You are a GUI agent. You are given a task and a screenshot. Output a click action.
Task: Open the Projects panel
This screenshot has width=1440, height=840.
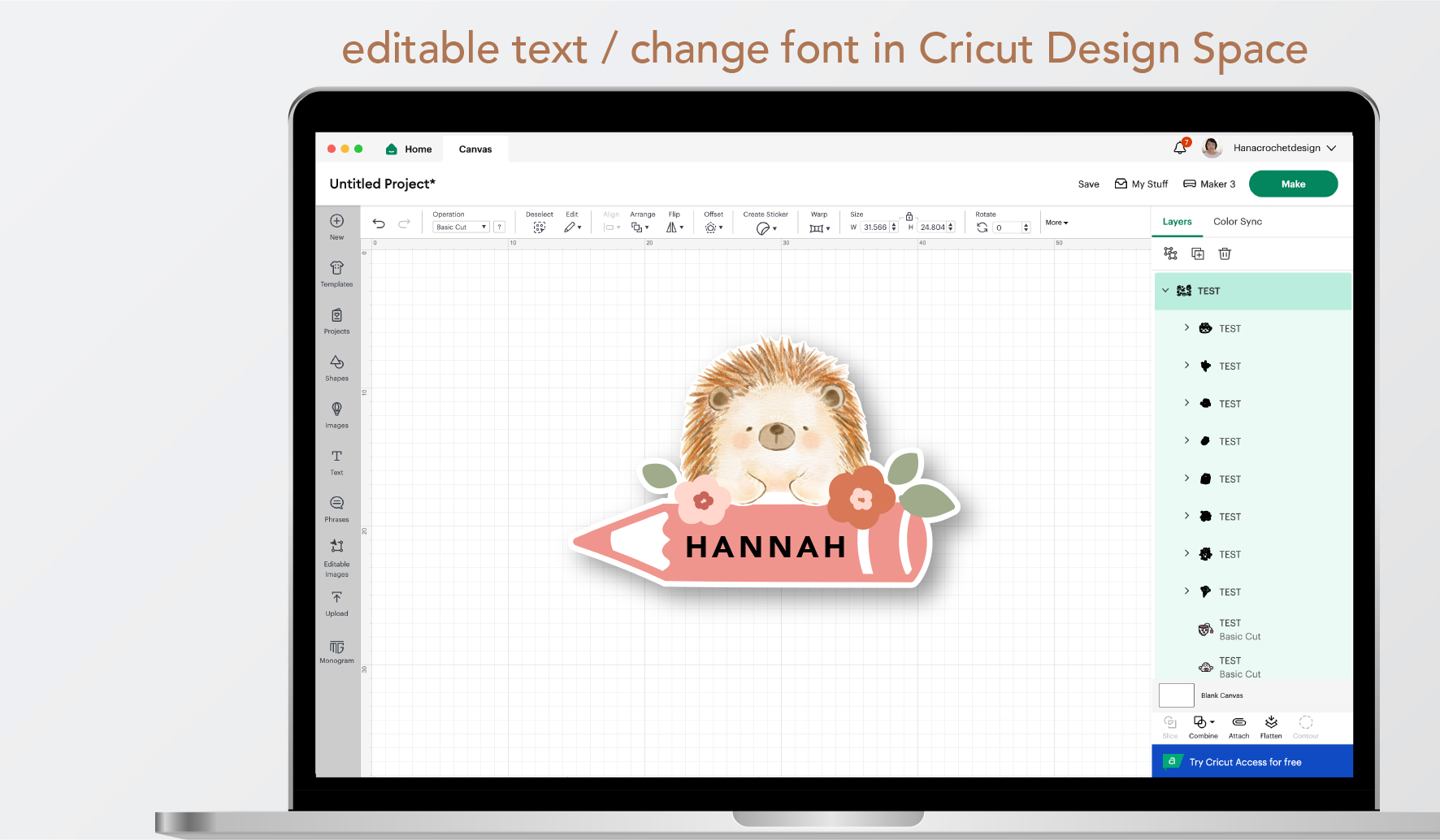point(336,321)
